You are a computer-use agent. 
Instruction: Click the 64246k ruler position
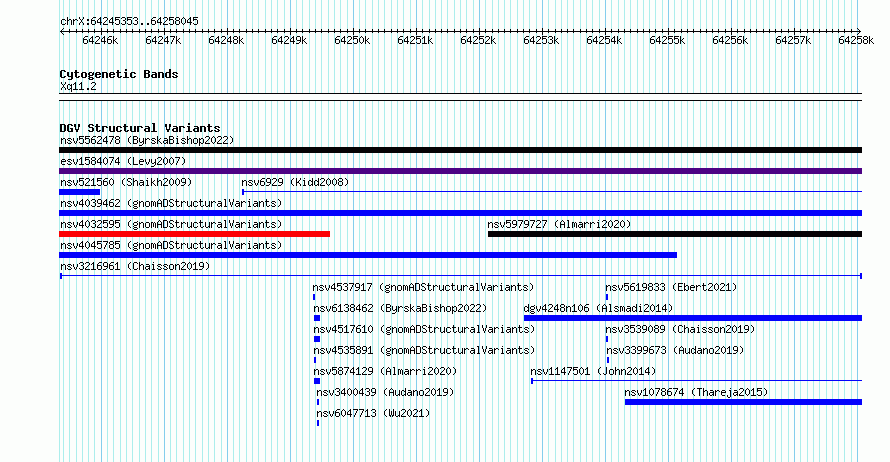point(100,40)
